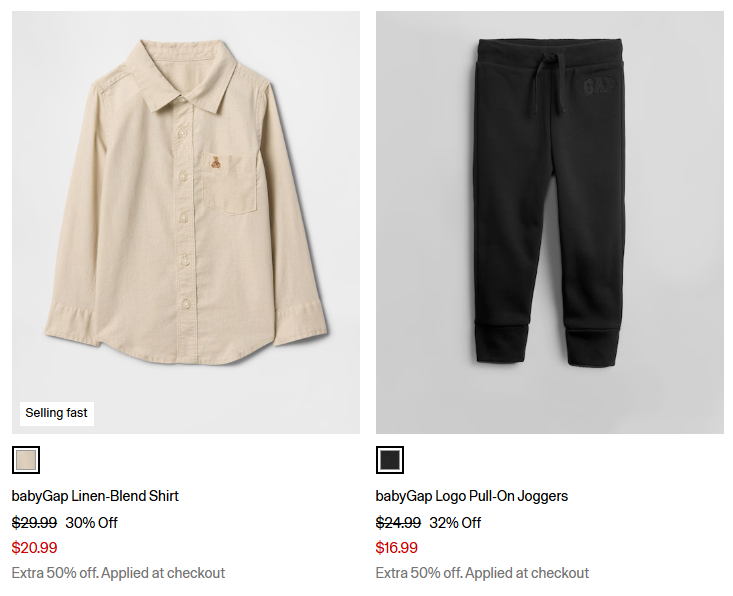This screenshot has height=596, width=733.
Task: Click the brown bear embroidery on the shirt
Action: (x=214, y=161)
